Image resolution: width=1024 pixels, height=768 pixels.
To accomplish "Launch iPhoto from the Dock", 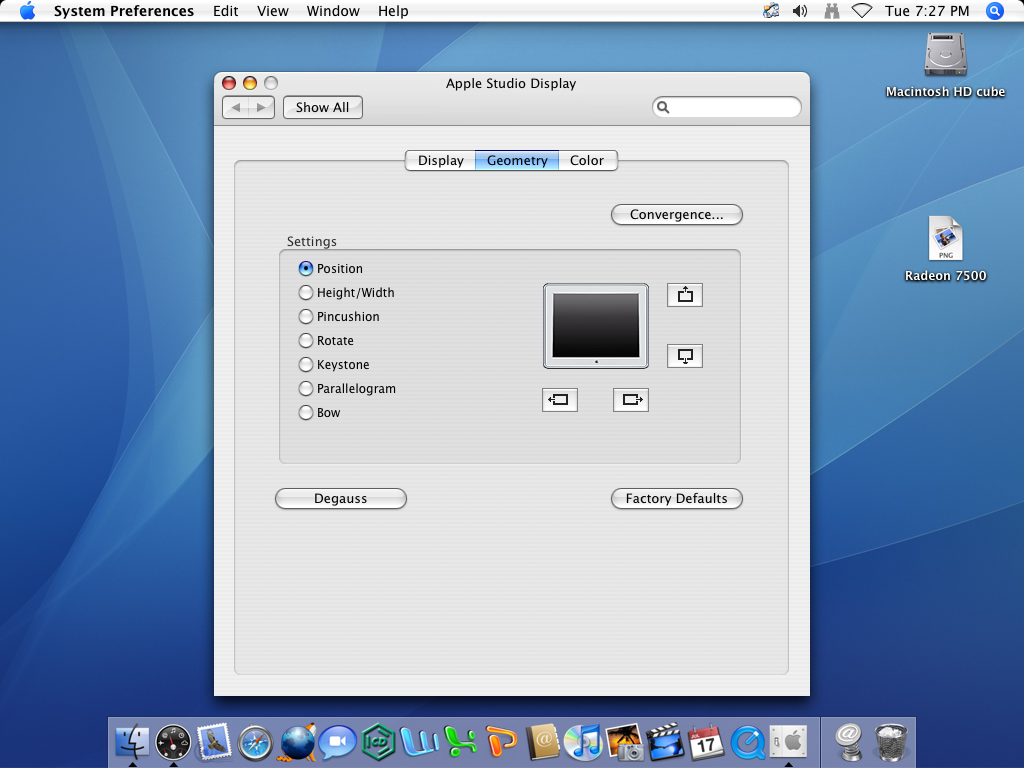I will pos(624,743).
